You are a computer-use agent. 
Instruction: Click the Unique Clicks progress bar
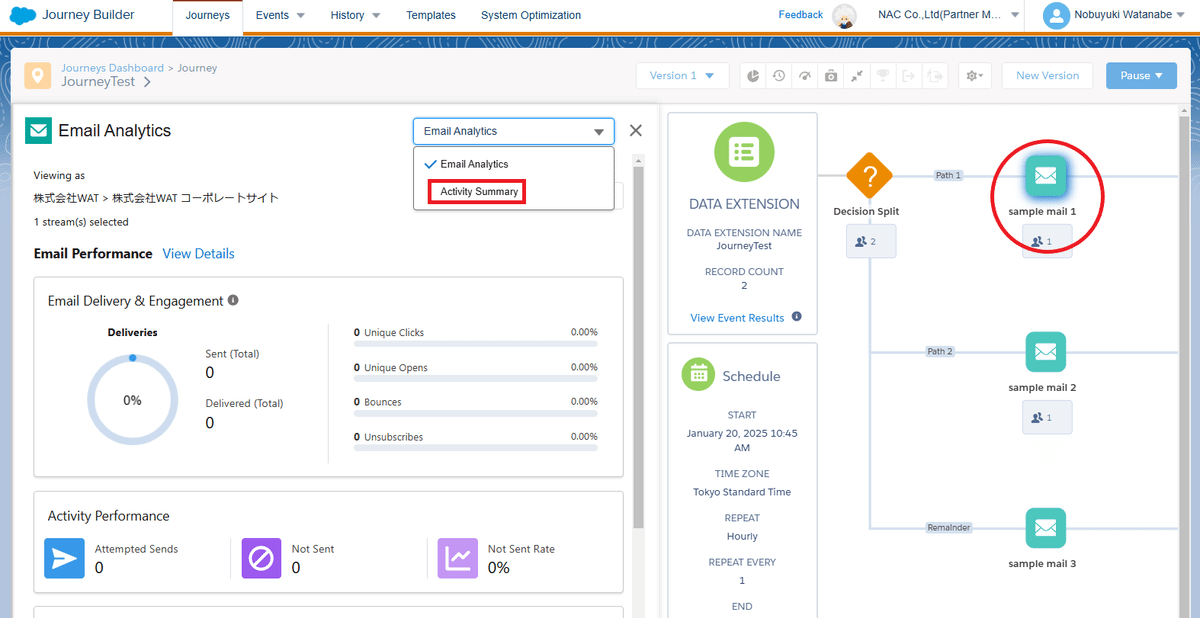pyautogui.click(x=476, y=344)
